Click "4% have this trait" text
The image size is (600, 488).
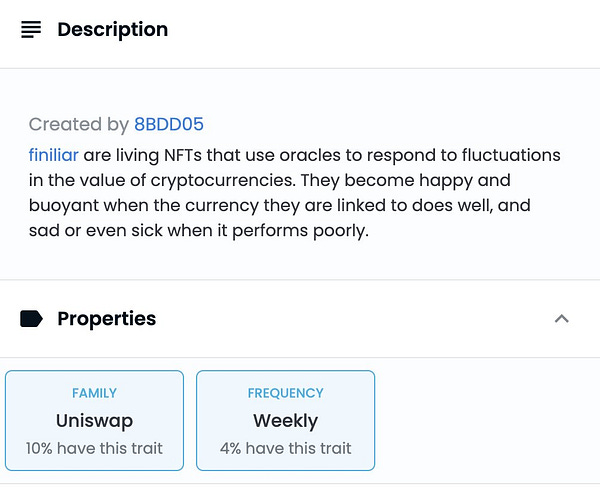tap(285, 448)
